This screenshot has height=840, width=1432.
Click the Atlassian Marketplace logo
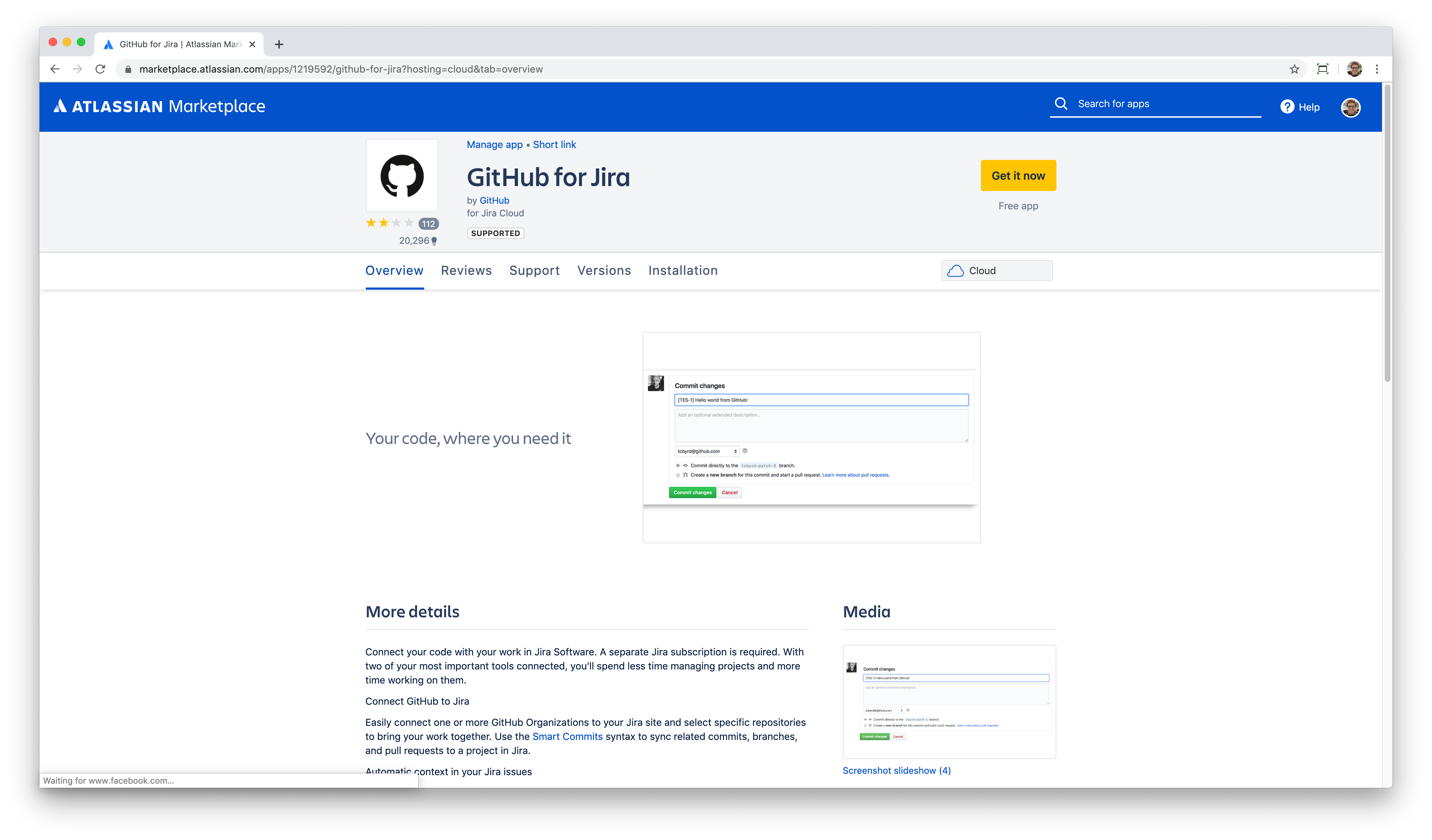159,106
